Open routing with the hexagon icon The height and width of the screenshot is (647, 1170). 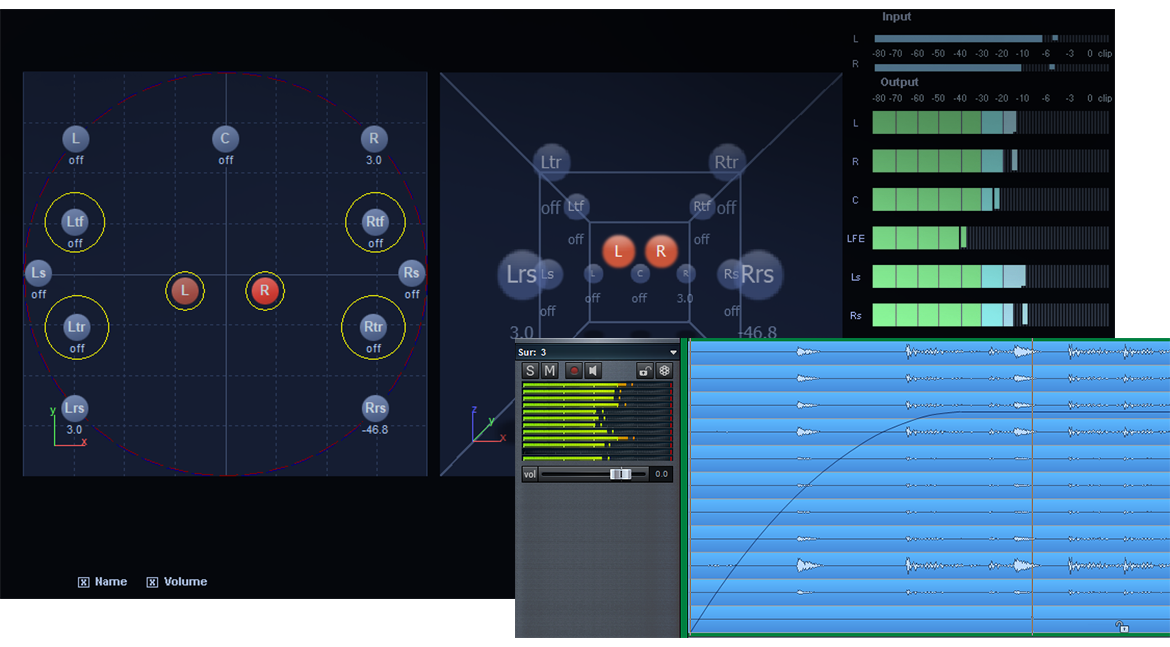click(x=665, y=370)
